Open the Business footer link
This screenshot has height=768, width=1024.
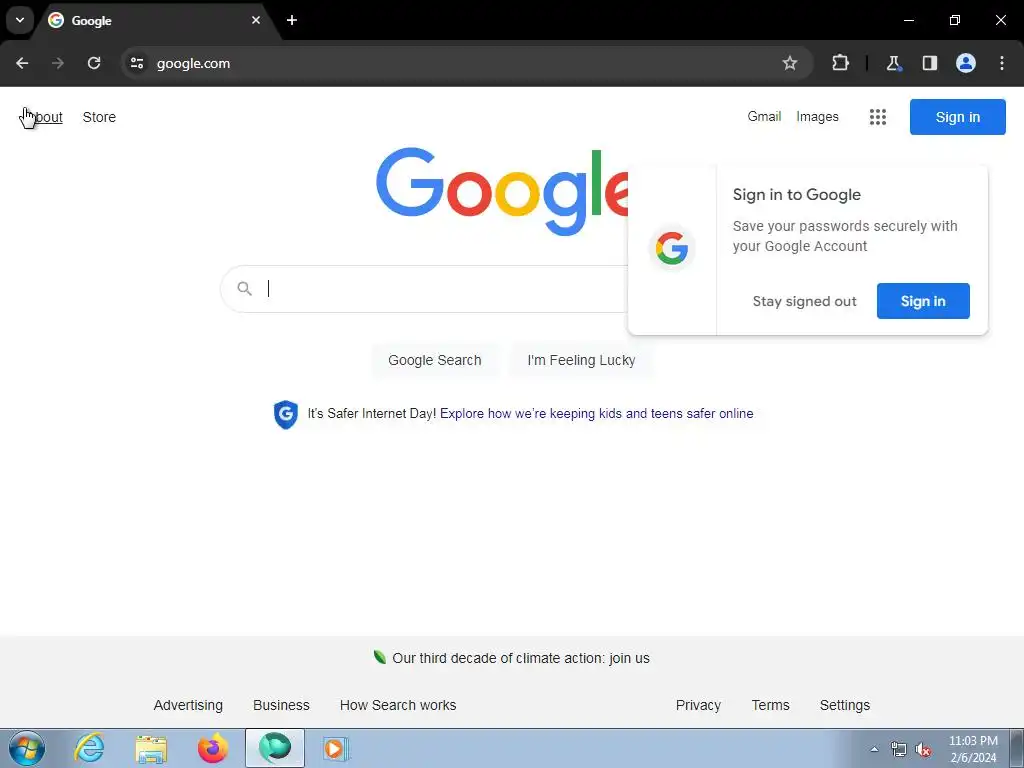(281, 705)
